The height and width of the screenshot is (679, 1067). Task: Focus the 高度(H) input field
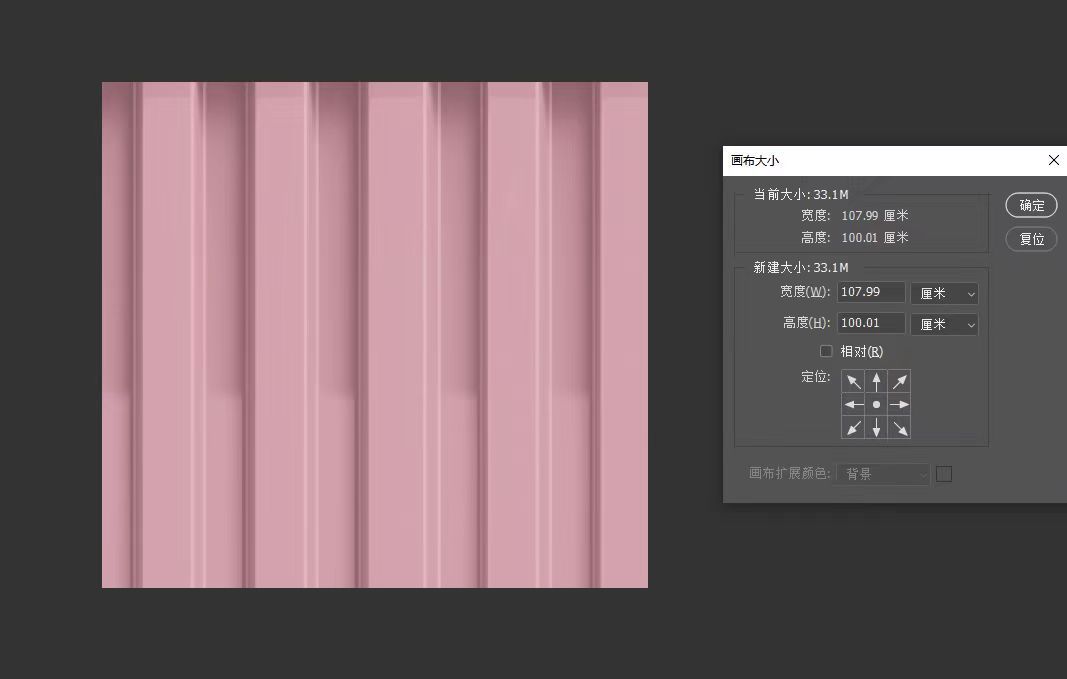(x=871, y=323)
